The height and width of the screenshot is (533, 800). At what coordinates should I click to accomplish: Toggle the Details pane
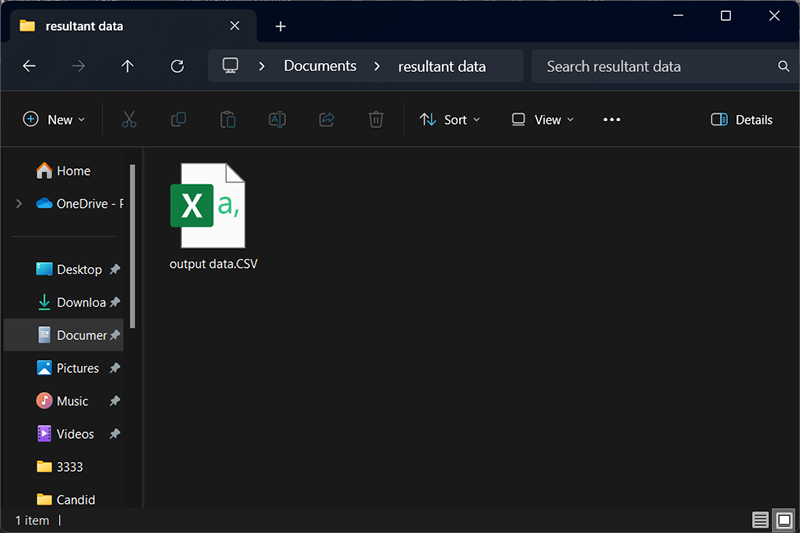741,120
